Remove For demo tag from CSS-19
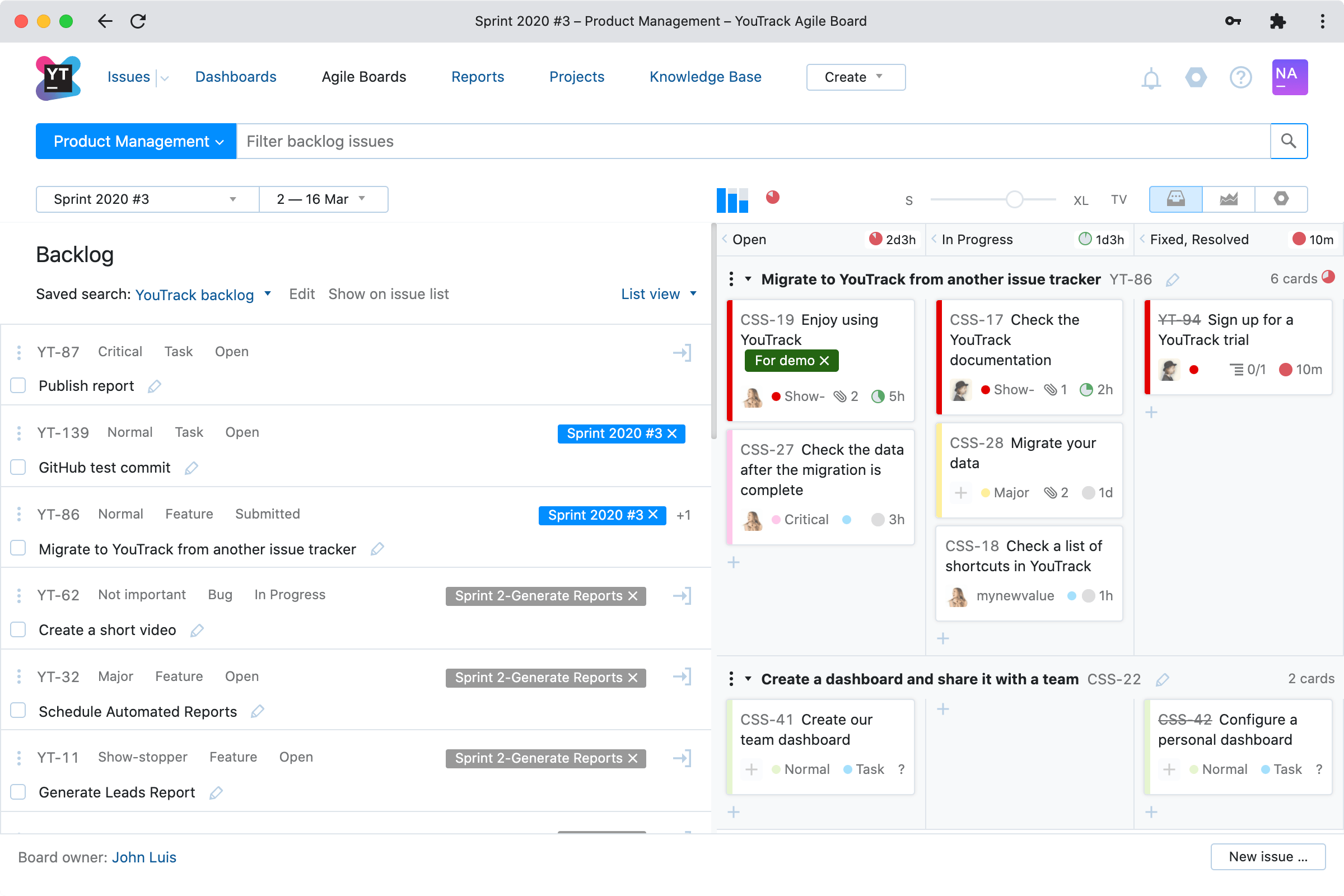Viewport: 1344px width, 896px height. pos(824,361)
